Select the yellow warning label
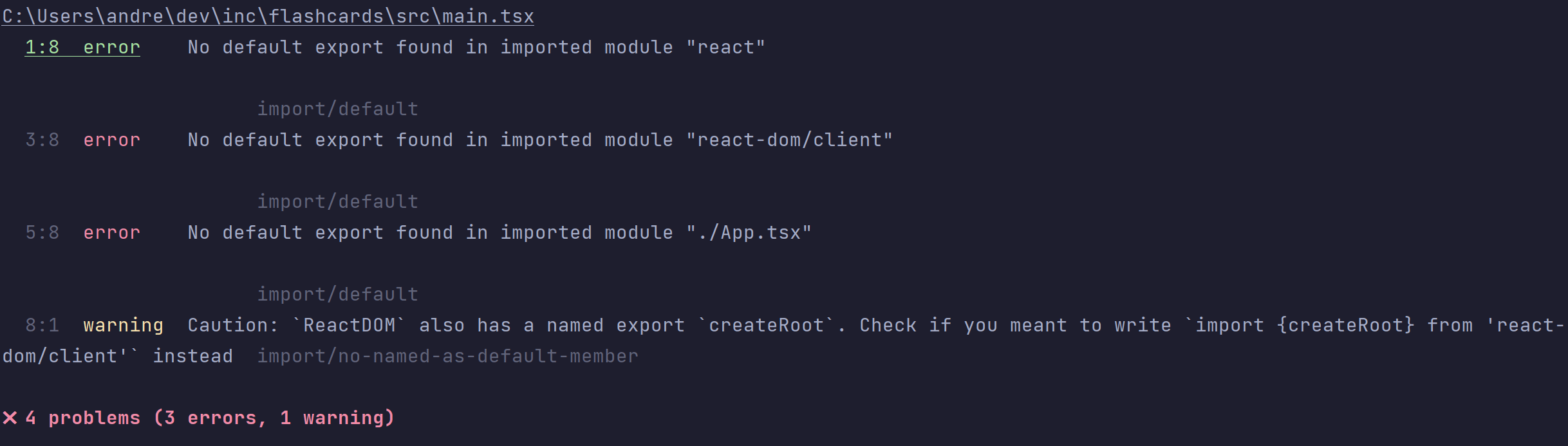 click(123, 325)
